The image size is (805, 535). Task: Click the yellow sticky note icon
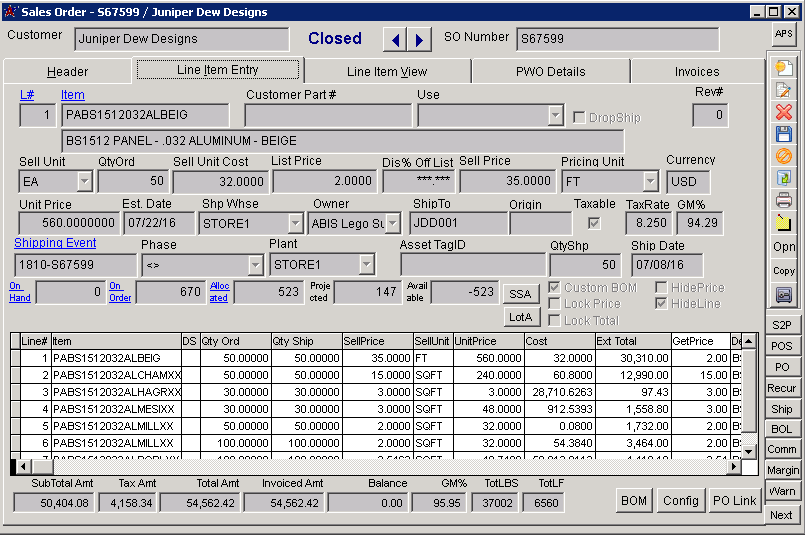pyautogui.click(x=784, y=222)
